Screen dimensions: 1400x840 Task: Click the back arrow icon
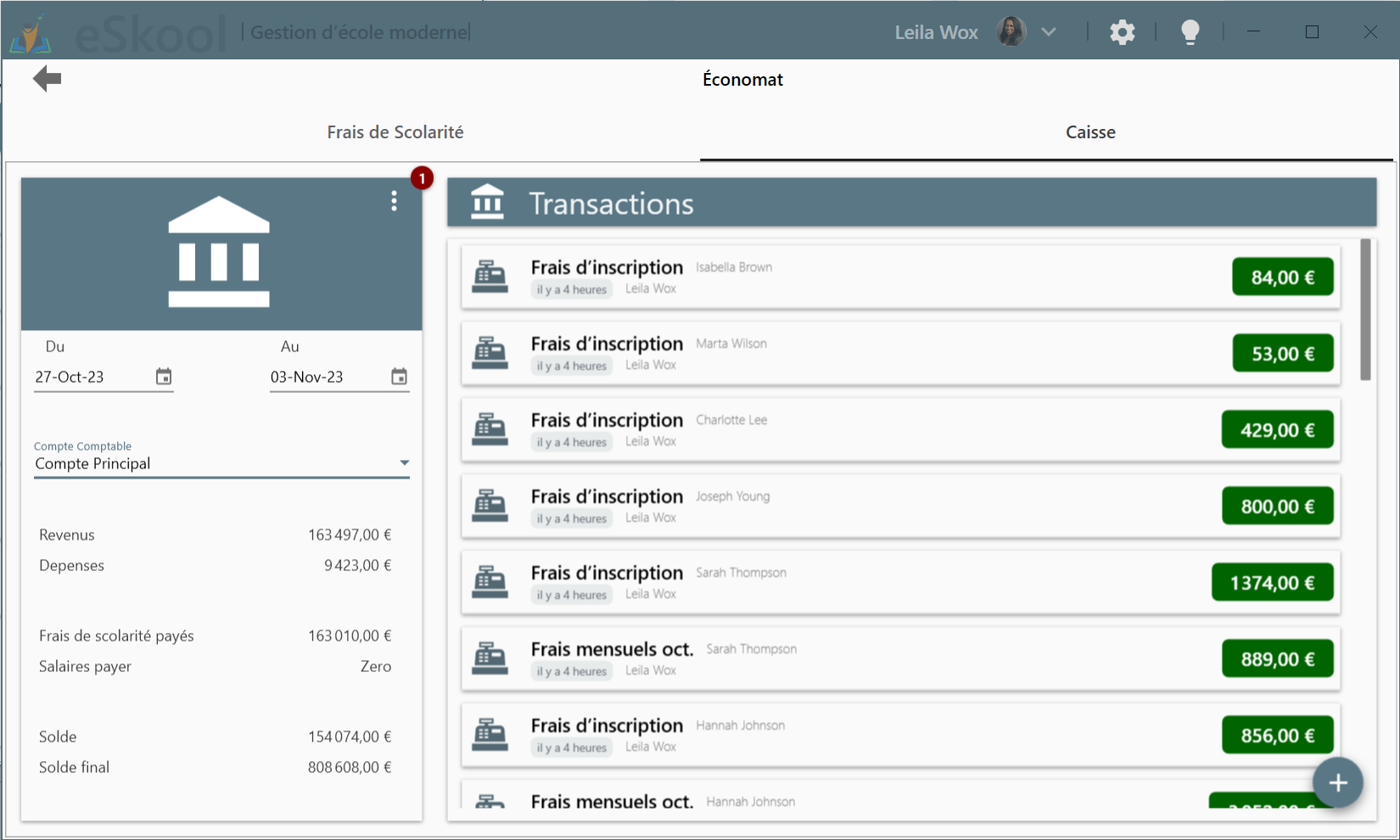tap(47, 79)
